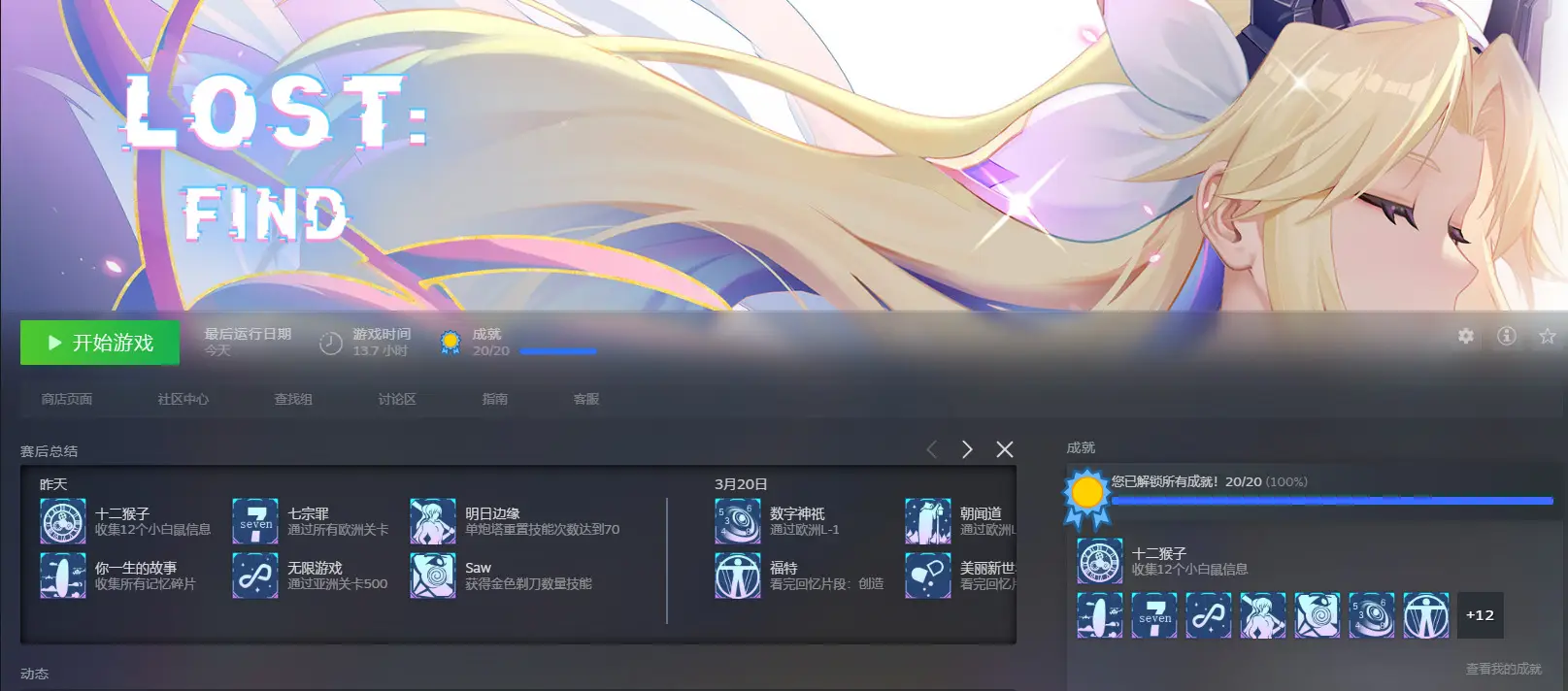Open the 指南 tab
This screenshot has height=691, width=1568.
tap(495, 399)
